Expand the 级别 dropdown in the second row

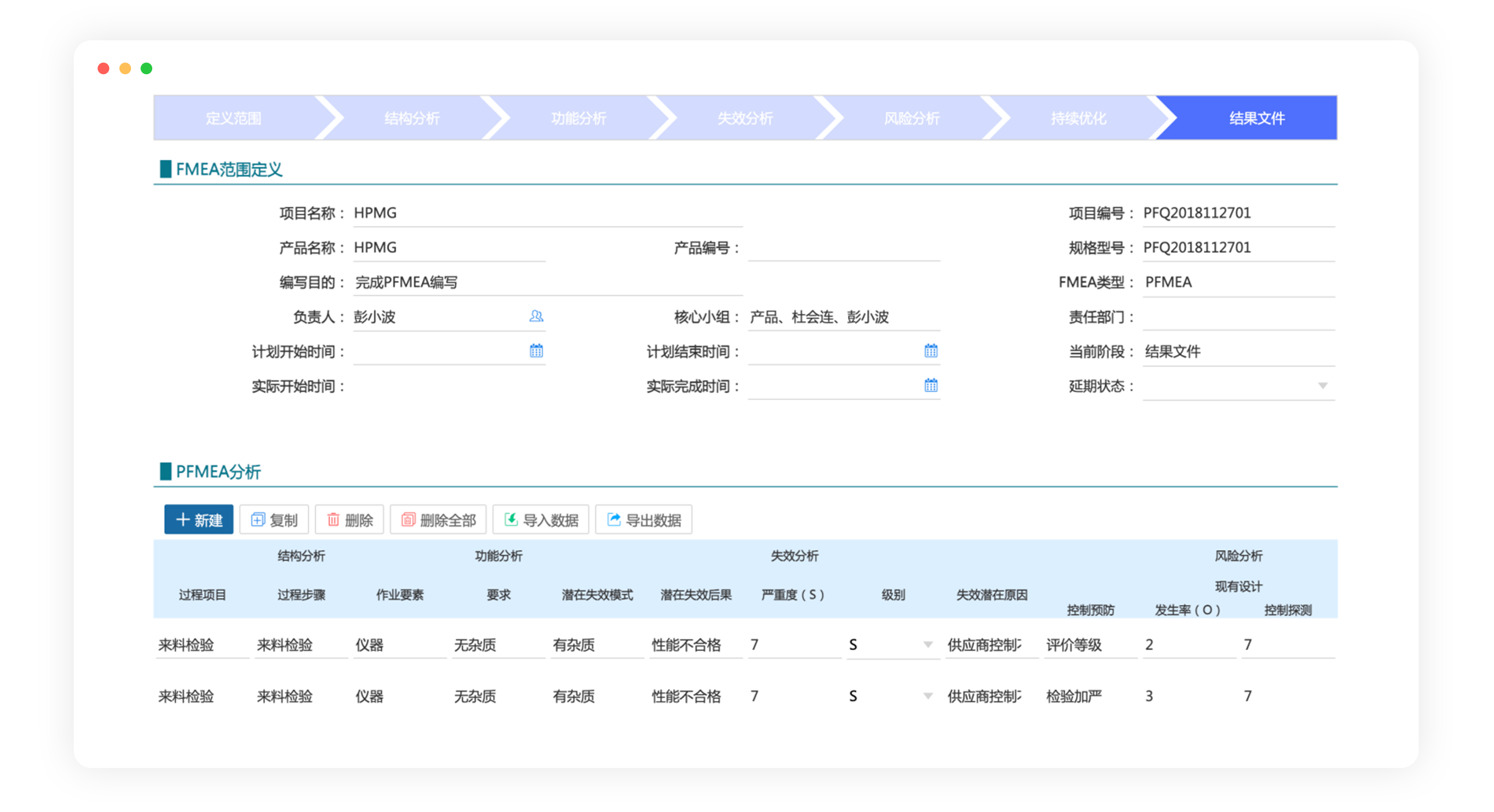(x=929, y=695)
